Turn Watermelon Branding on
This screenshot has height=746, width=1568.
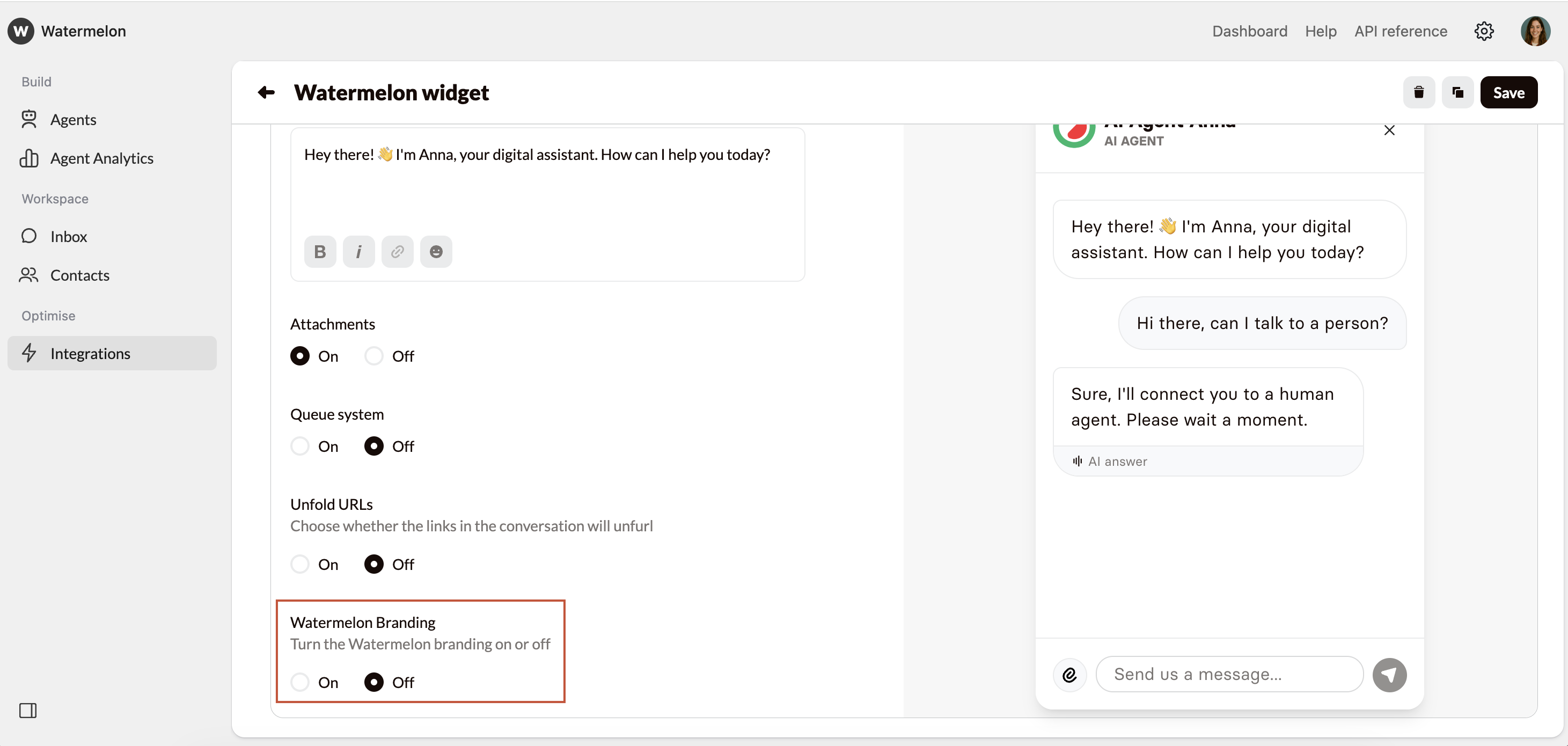tap(300, 682)
